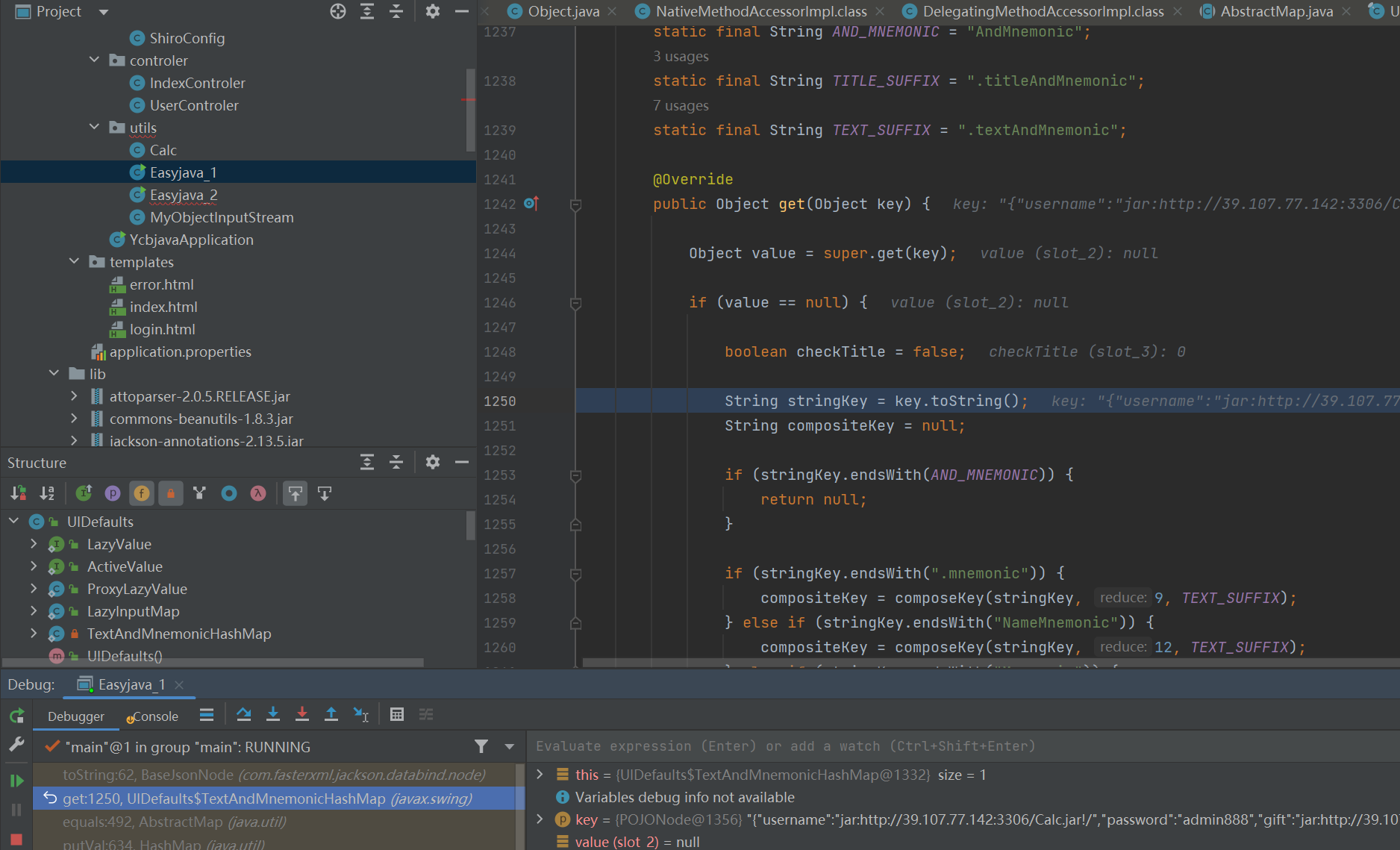Toggle show inherited members in Structure
This screenshot has width=1400, height=850.
click(84, 493)
